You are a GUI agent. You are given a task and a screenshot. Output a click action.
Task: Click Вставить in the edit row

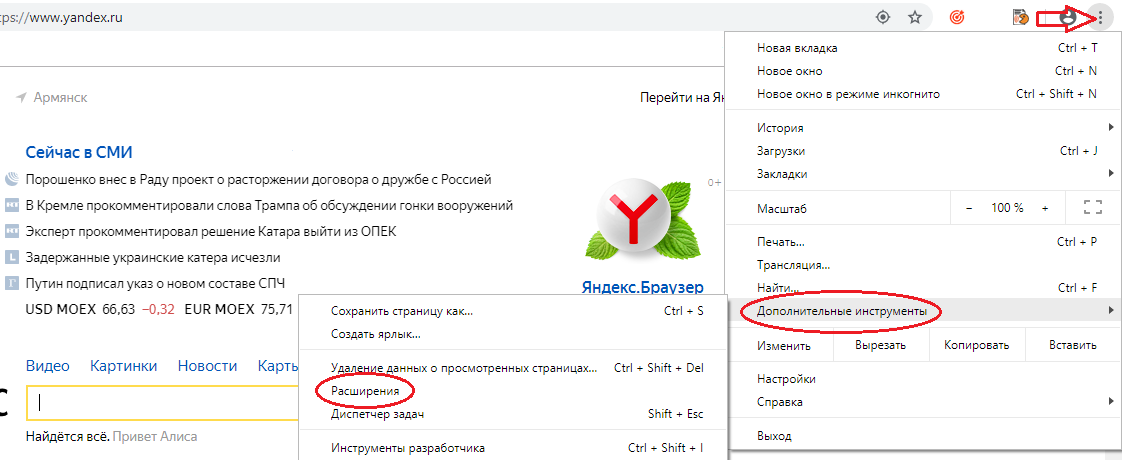click(x=1073, y=346)
